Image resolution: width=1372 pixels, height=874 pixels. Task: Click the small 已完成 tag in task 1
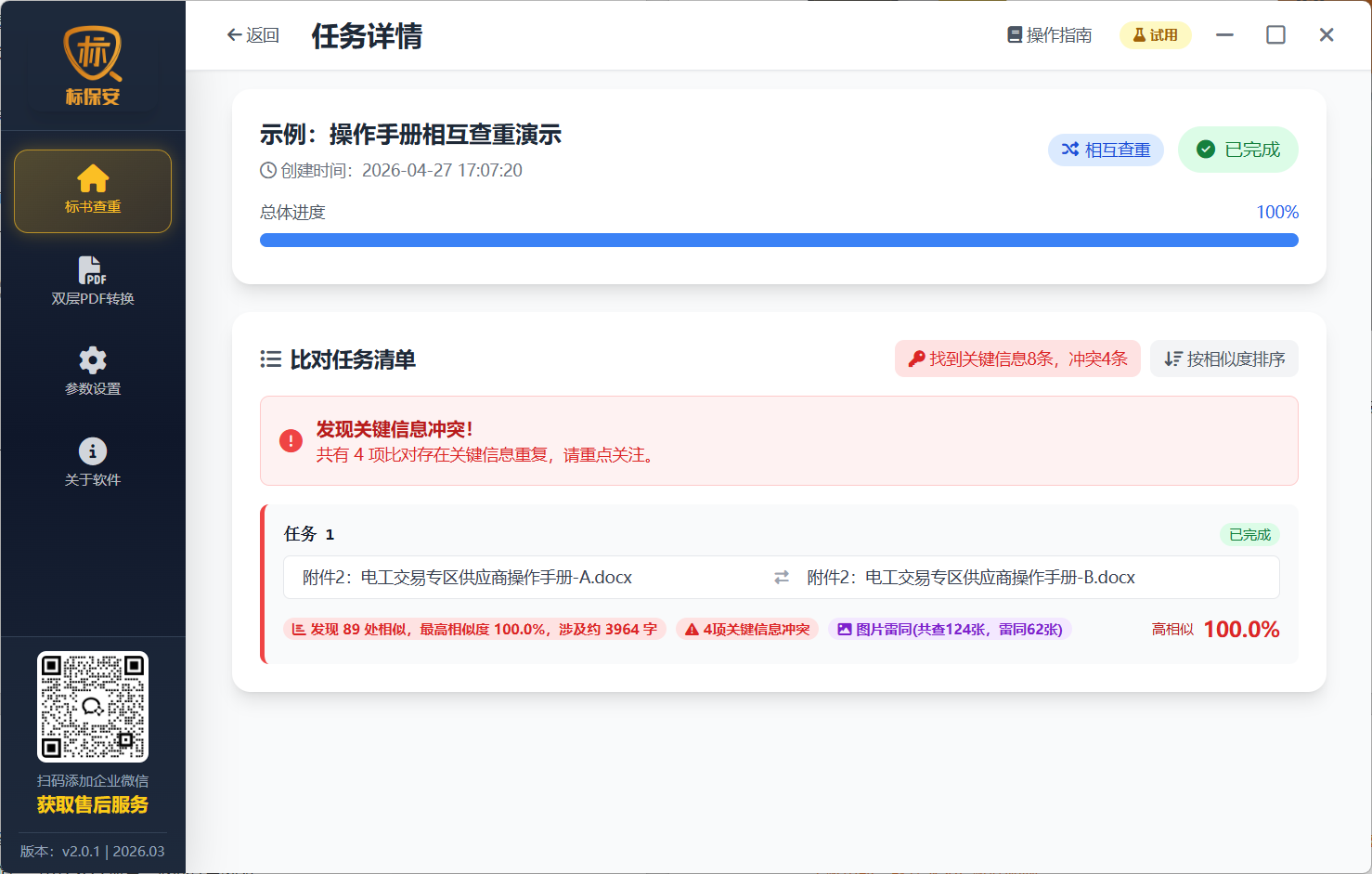(x=1249, y=535)
